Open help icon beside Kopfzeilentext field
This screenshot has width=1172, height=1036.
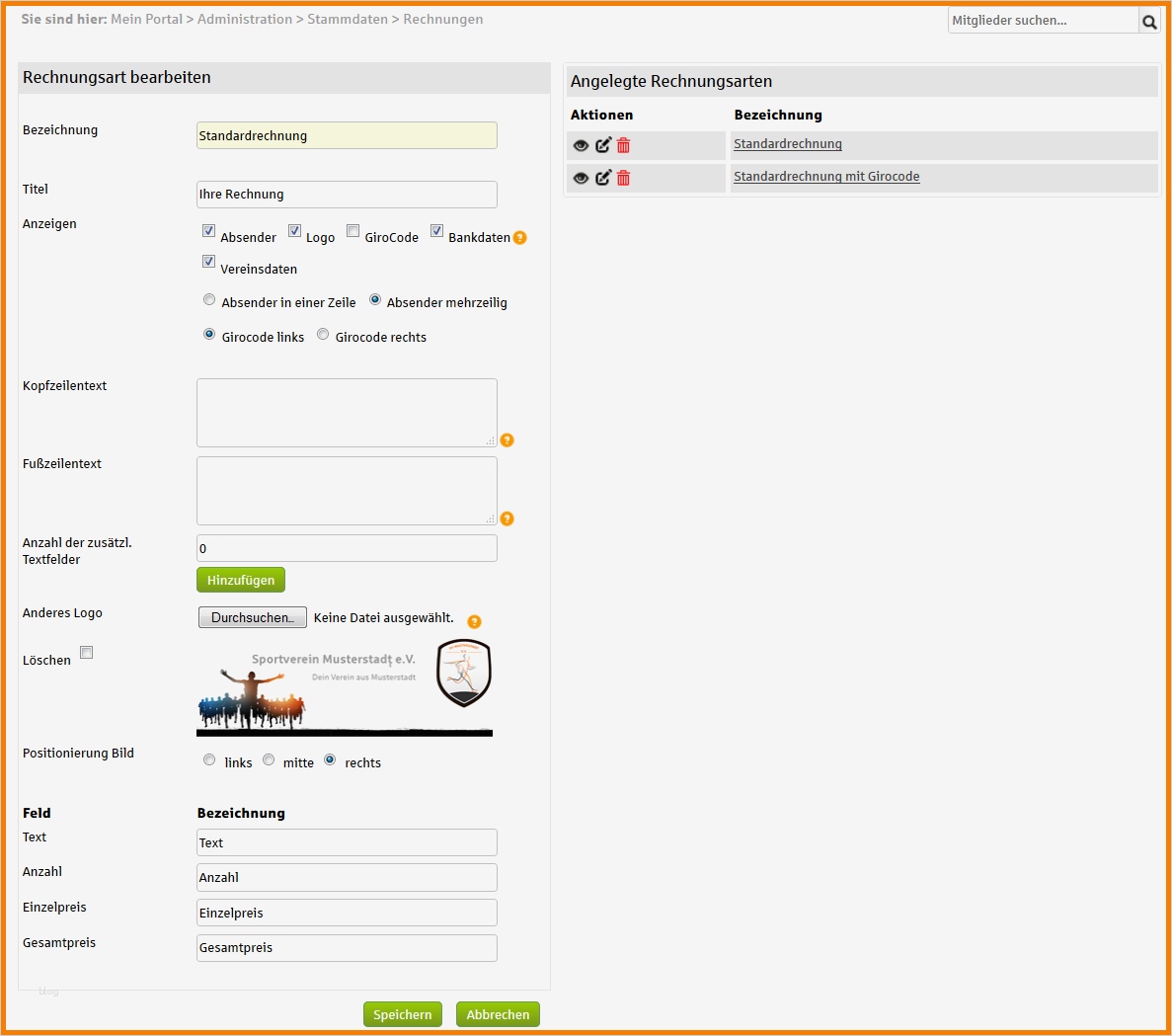(x=507, y=440)
